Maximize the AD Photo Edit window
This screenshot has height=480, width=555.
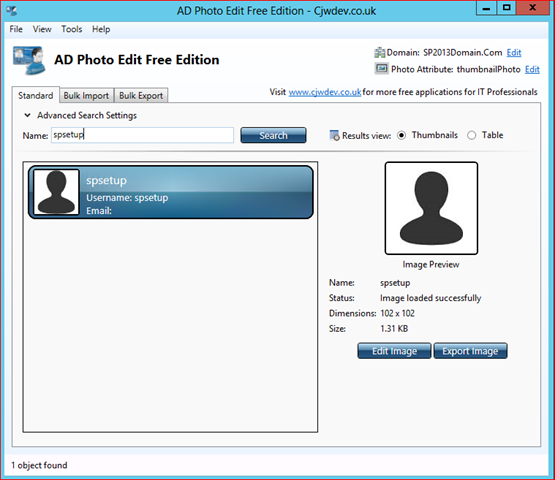pyautogui.click(x=507, y=8)
